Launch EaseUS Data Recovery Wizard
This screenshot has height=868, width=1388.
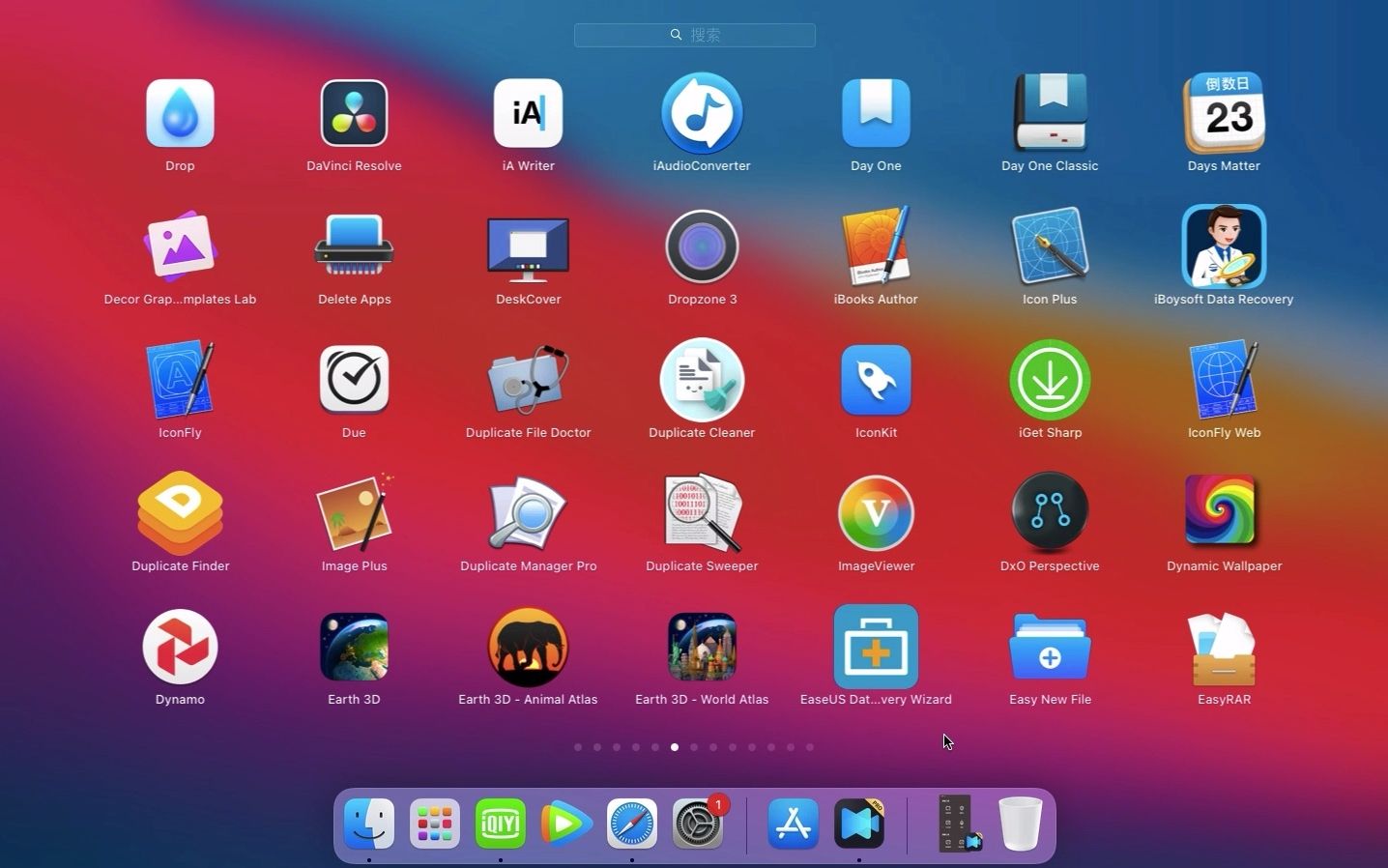point(876,647)
